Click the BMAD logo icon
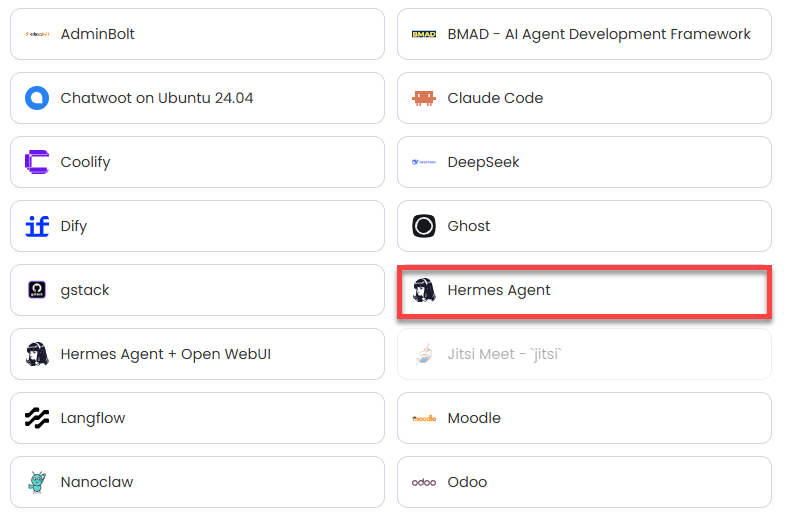The width and height of the screenshot is (786, 515). click(424, 34)
